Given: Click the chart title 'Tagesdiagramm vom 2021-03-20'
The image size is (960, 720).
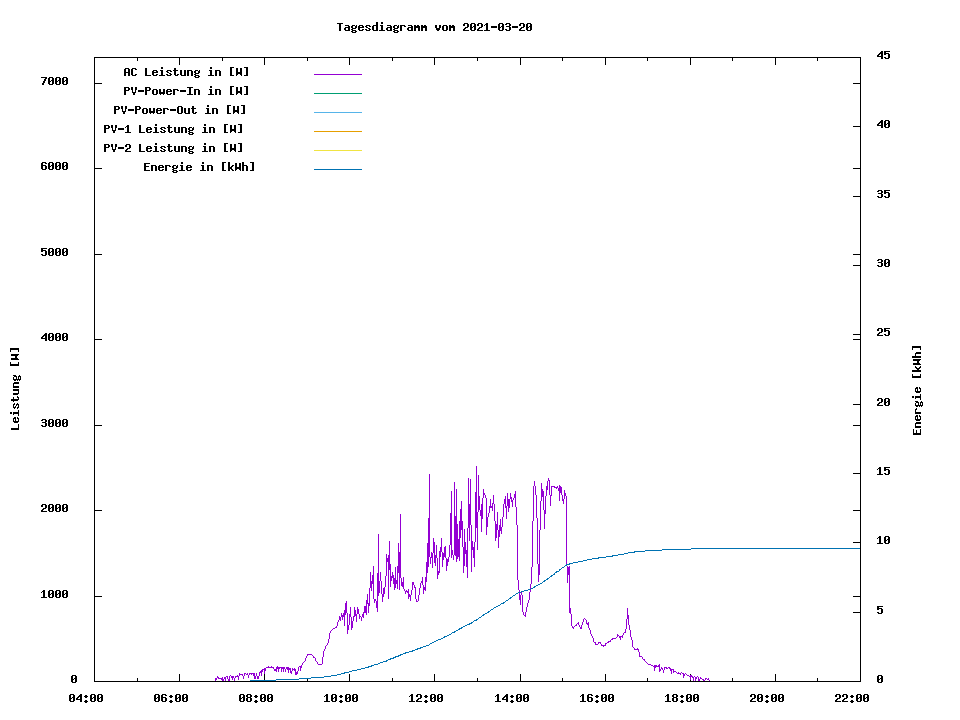Looking at the screenshot, I should click(434, 27).
